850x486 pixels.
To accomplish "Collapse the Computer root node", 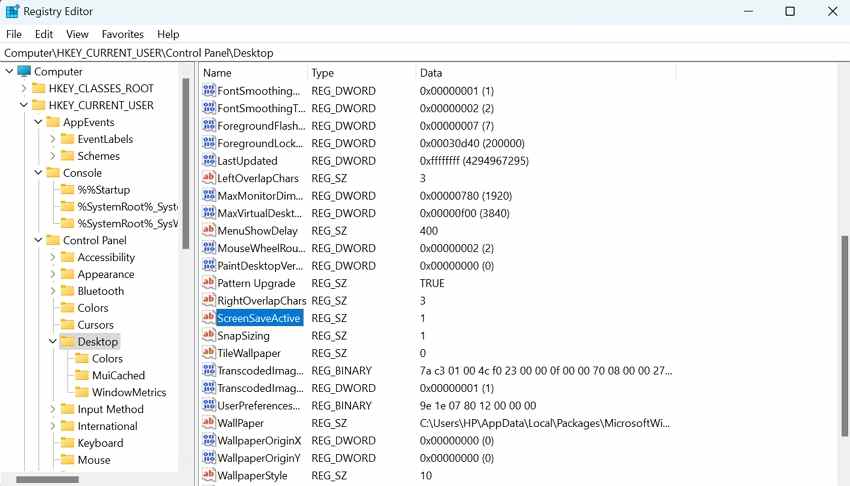I will click(9, 72).
